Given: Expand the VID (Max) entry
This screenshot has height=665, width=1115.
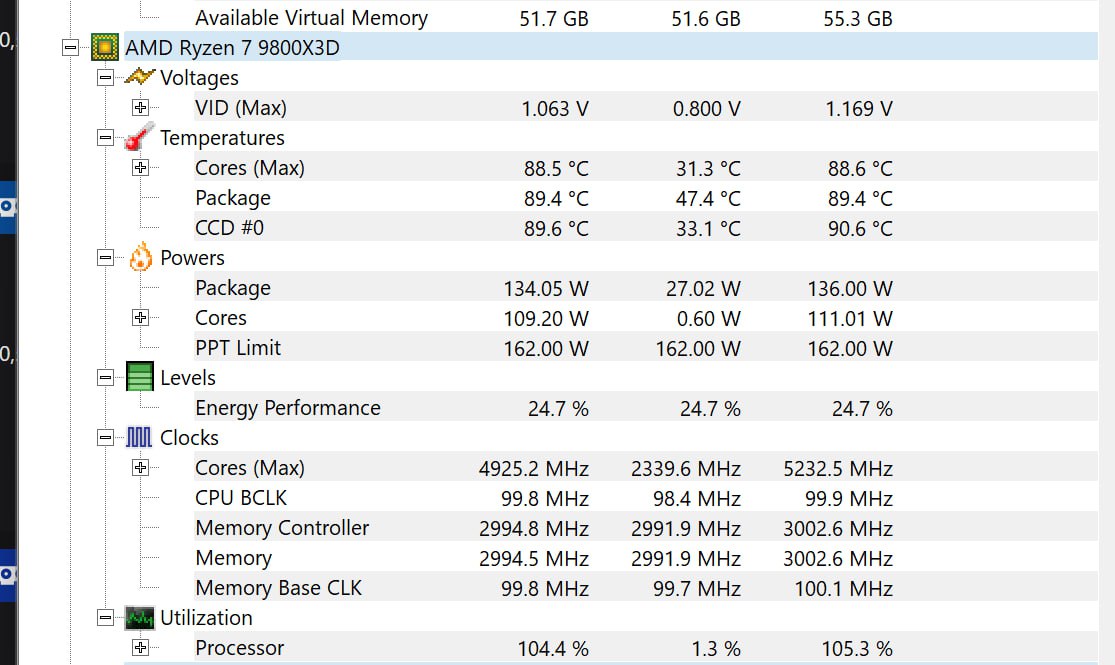Looking at the screenshot, I should tap(140, 107).
